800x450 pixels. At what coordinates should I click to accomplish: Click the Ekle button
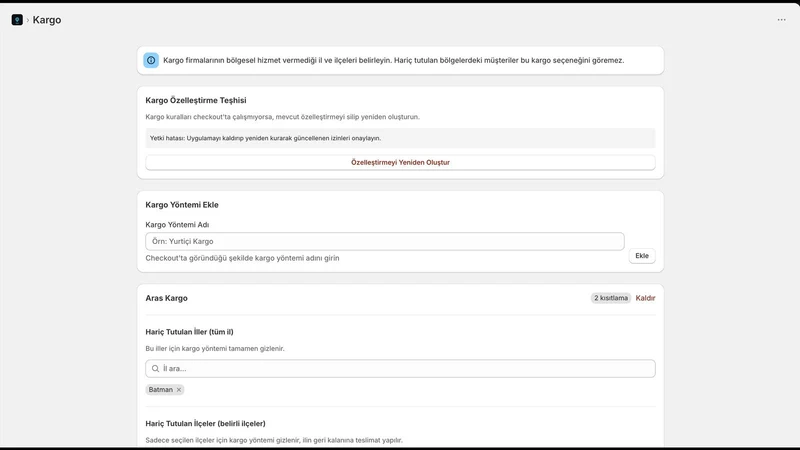(x=642, y=256)
